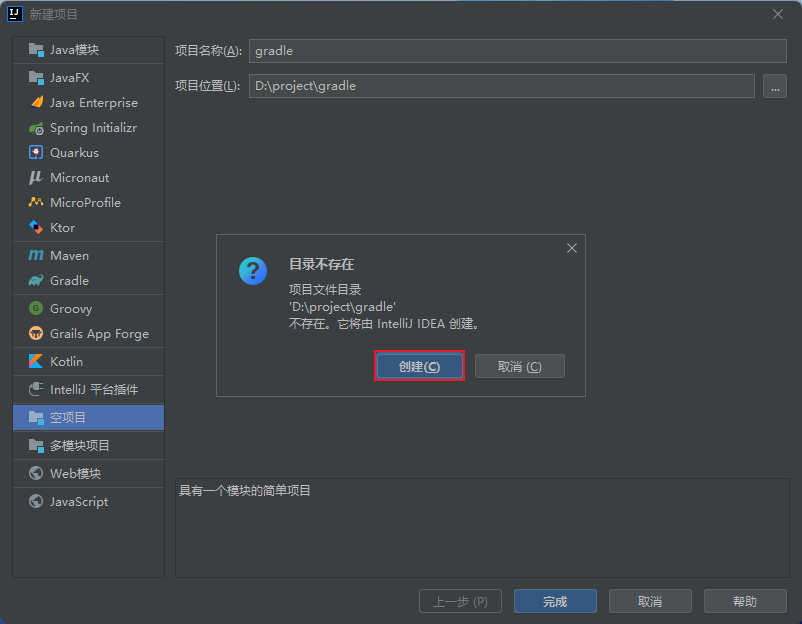This screenshot has width=802, height=624.
Task: Focus the 项目名称 input field
Action: click(518, 51)
